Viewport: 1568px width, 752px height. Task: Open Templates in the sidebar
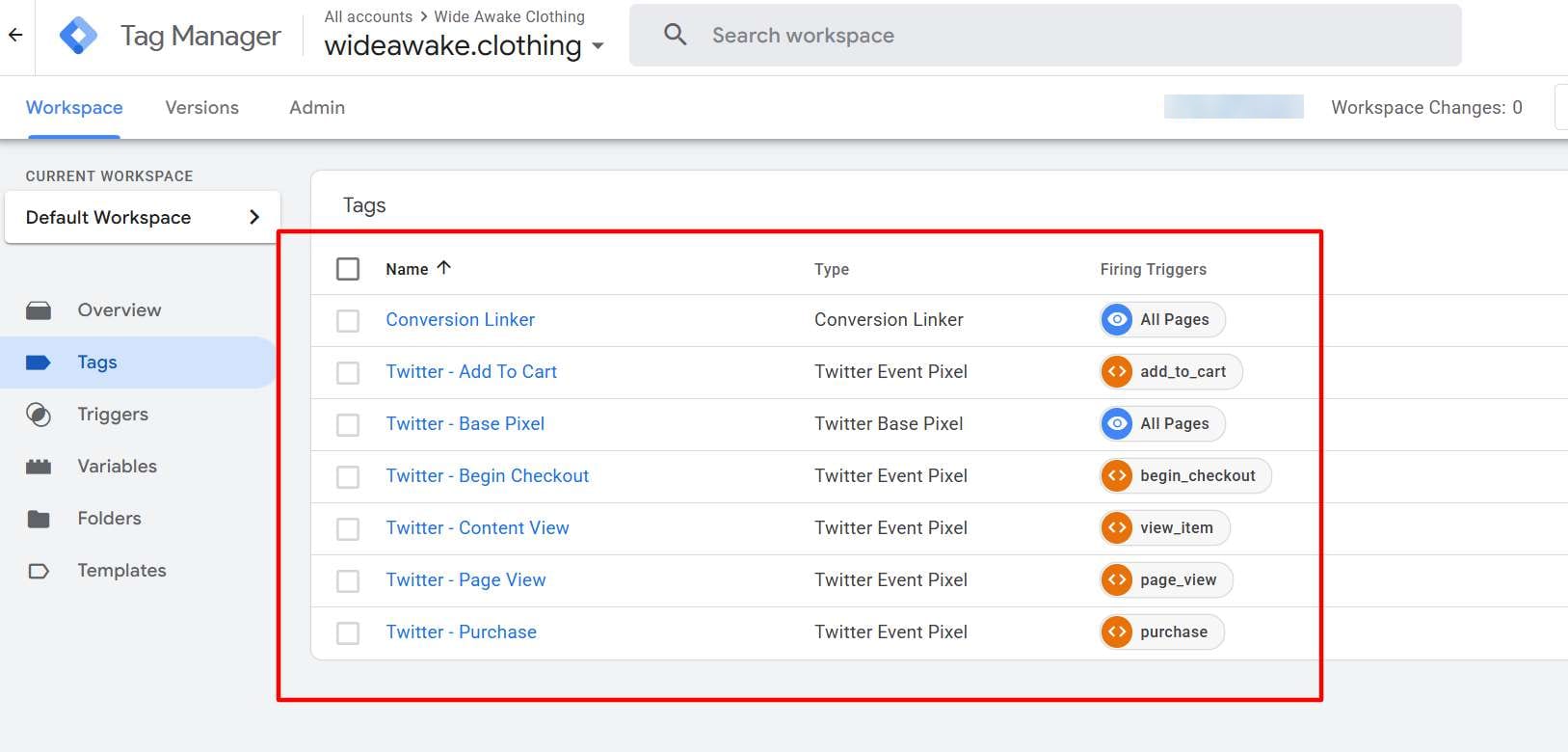coord(122,571)
